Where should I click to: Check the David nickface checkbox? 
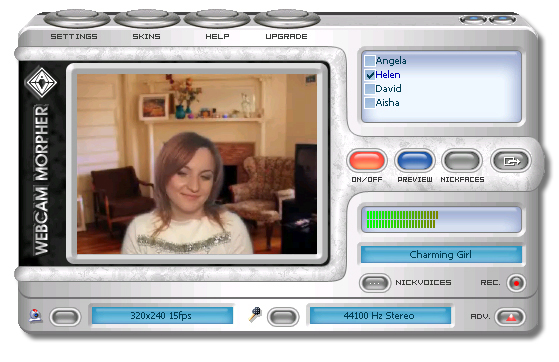click(x=370, y=88)
